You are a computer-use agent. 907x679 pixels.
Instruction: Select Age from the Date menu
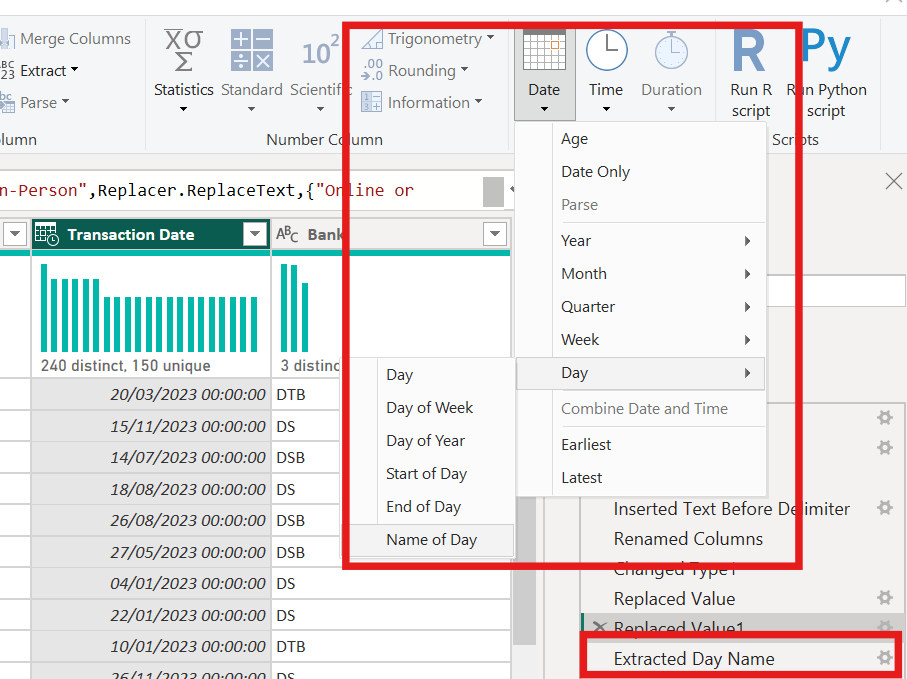point(640,139)
